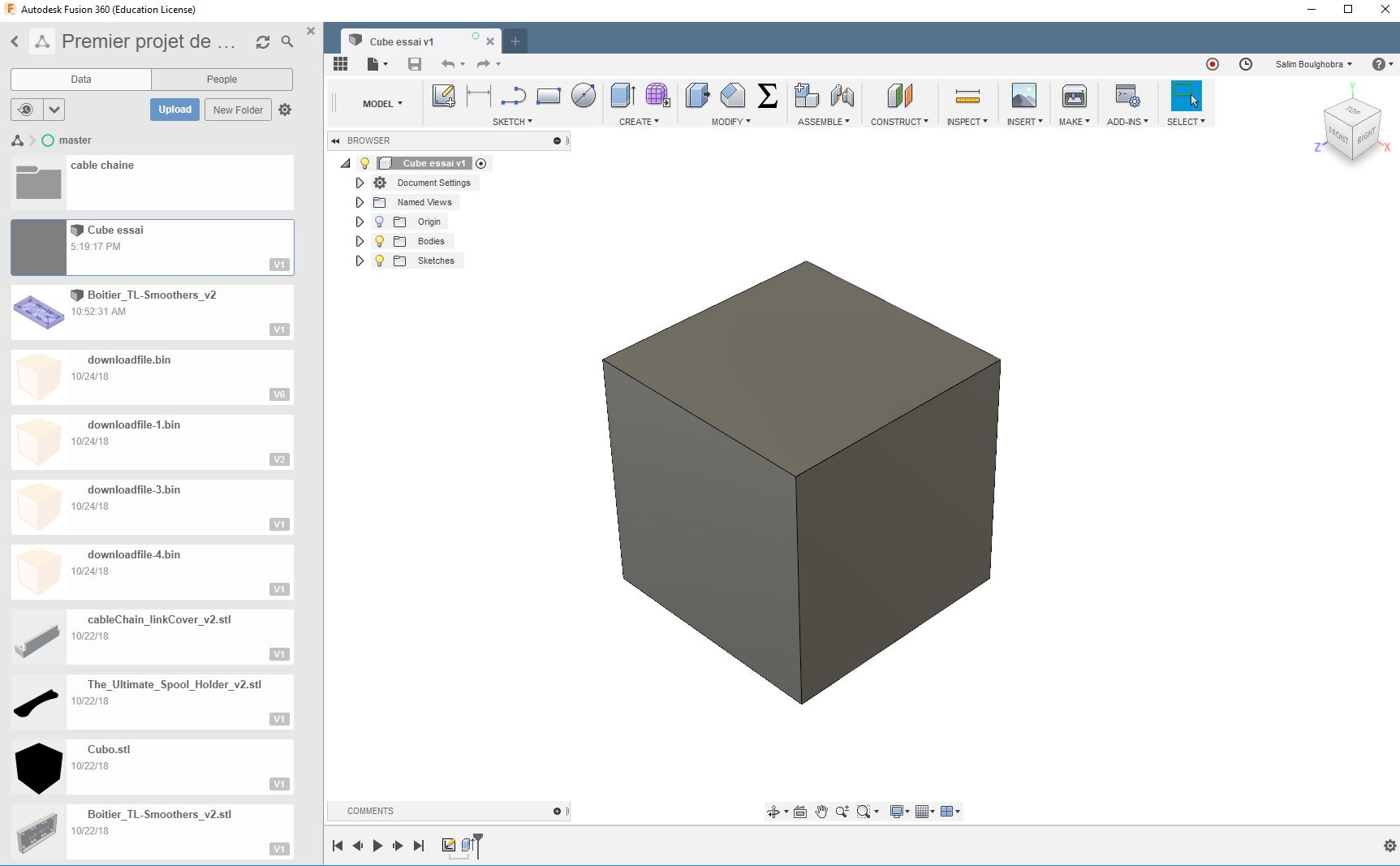Image resolution: width=1400 pixels, height=866 pixels.
Task: Open the Sketch Dimension tool
Action: [x=478, y=96]
